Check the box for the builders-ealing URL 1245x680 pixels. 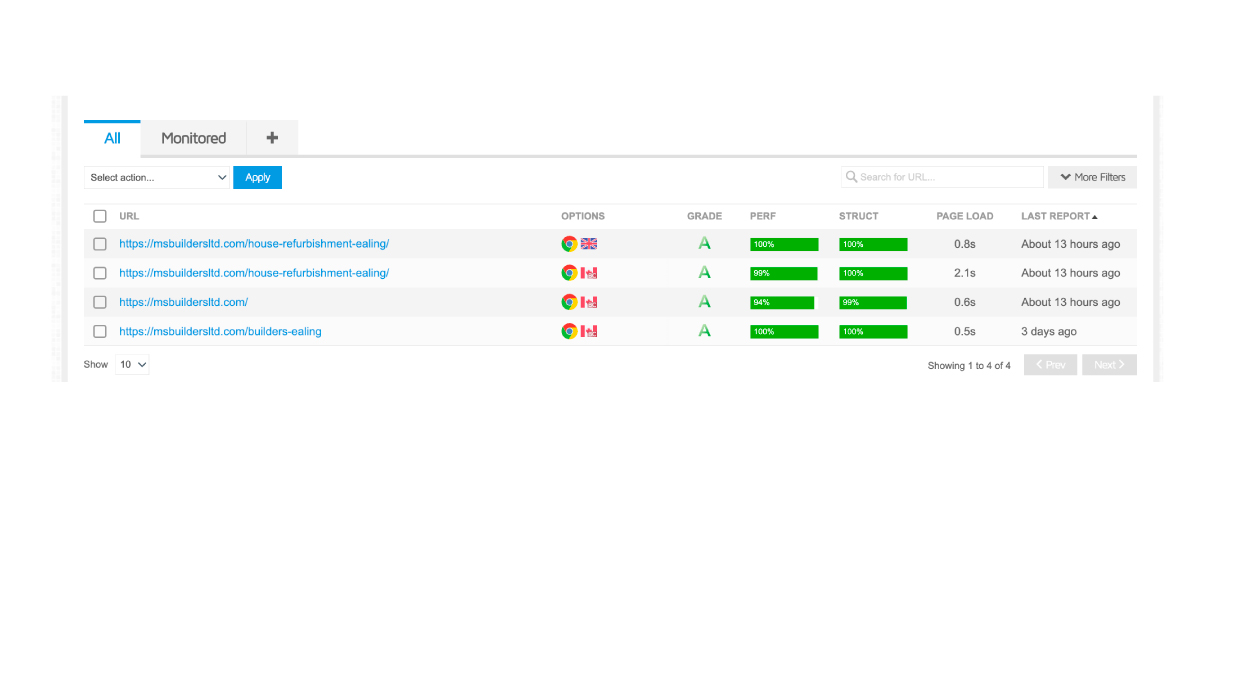(100, 331)
